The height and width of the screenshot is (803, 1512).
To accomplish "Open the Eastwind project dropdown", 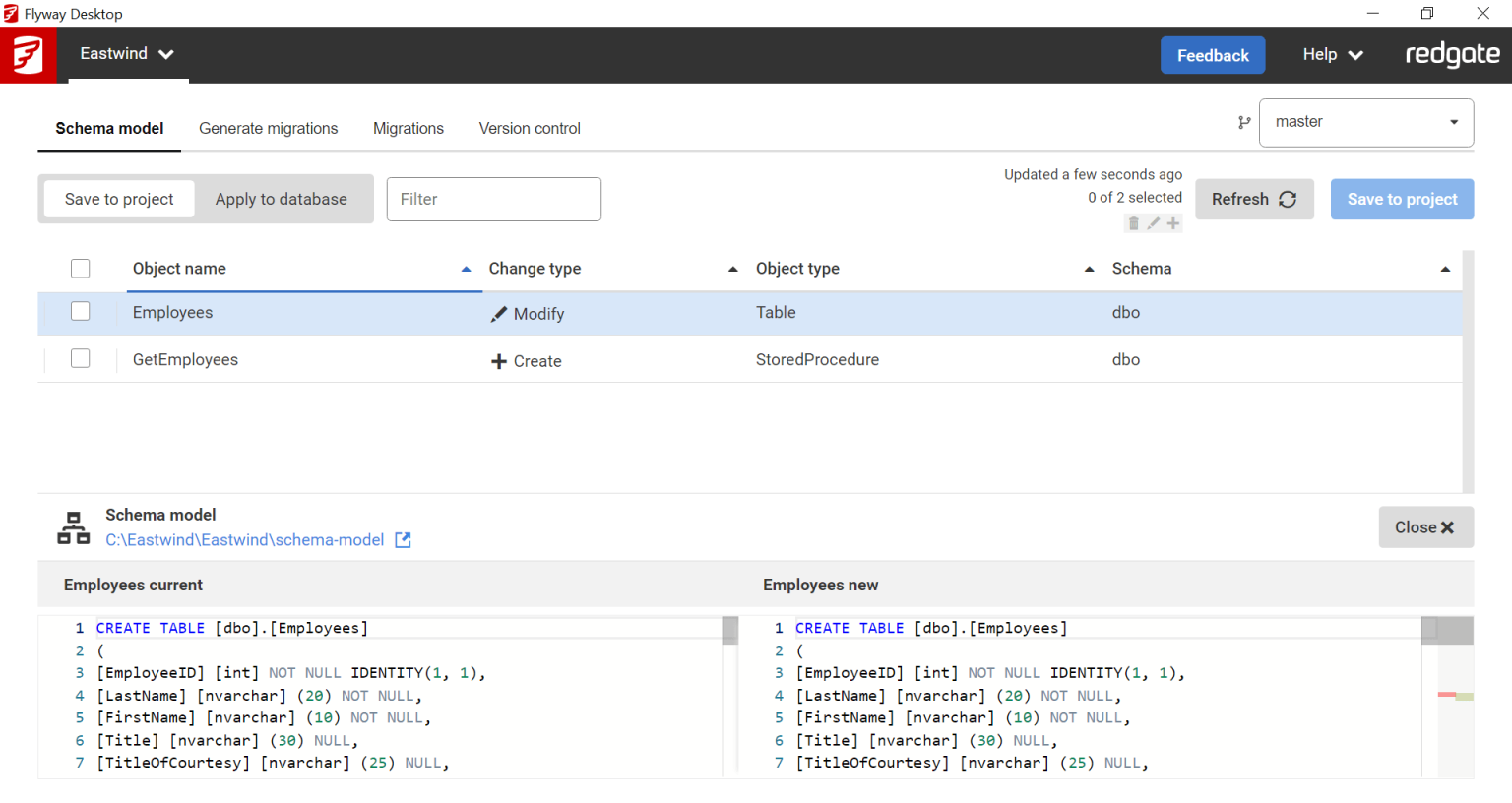I will [126, 54].
